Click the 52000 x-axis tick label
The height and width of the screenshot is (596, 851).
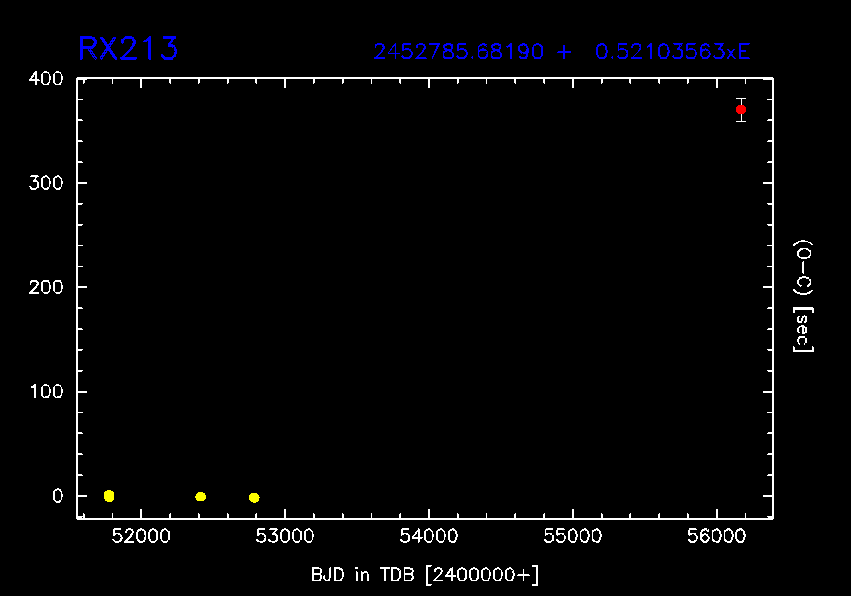point(140,538)
